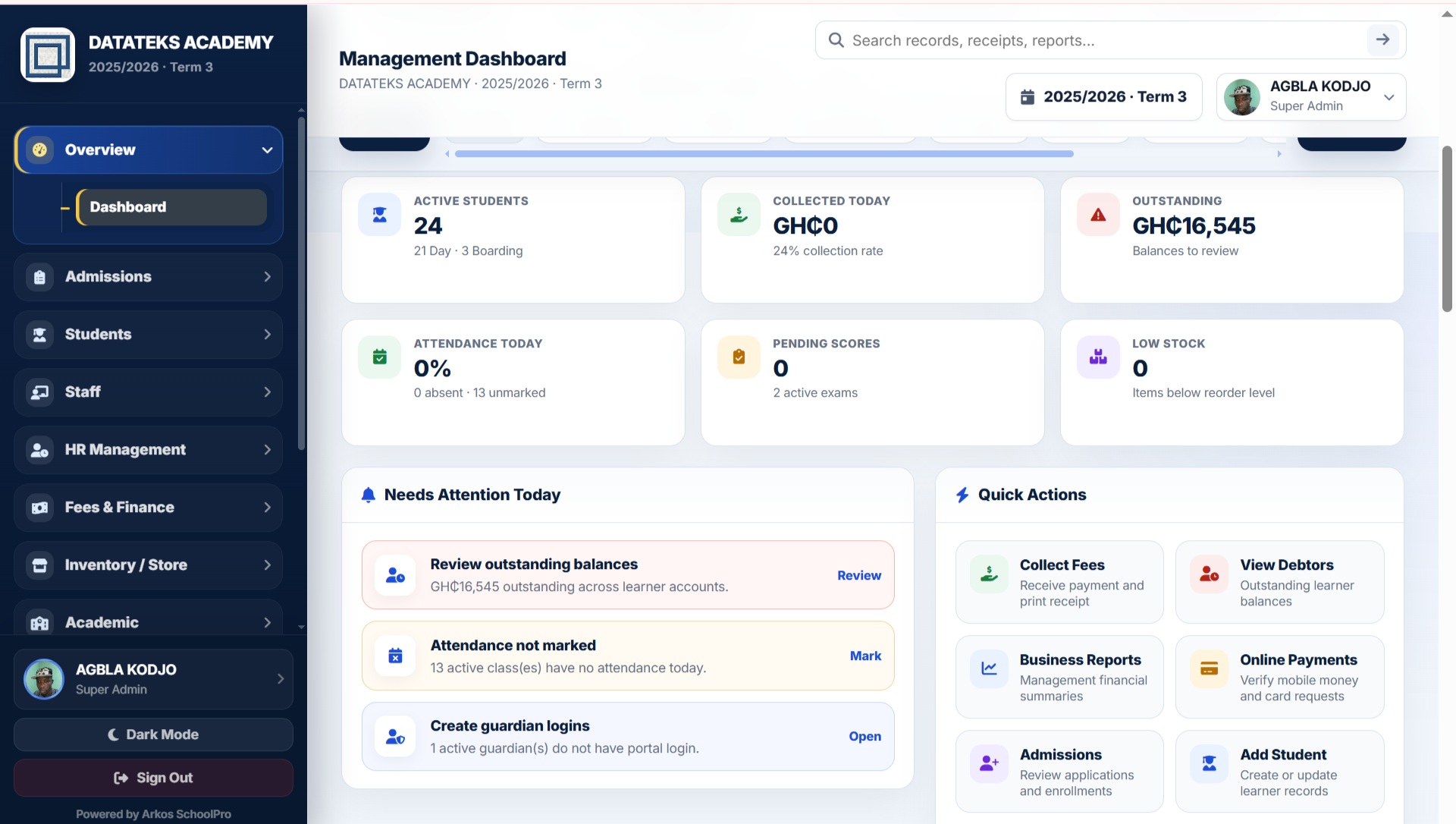The width and height of the screenshot is (1456, 824).
Task: Click the Review link for outstanding balances
Action: 859,575
